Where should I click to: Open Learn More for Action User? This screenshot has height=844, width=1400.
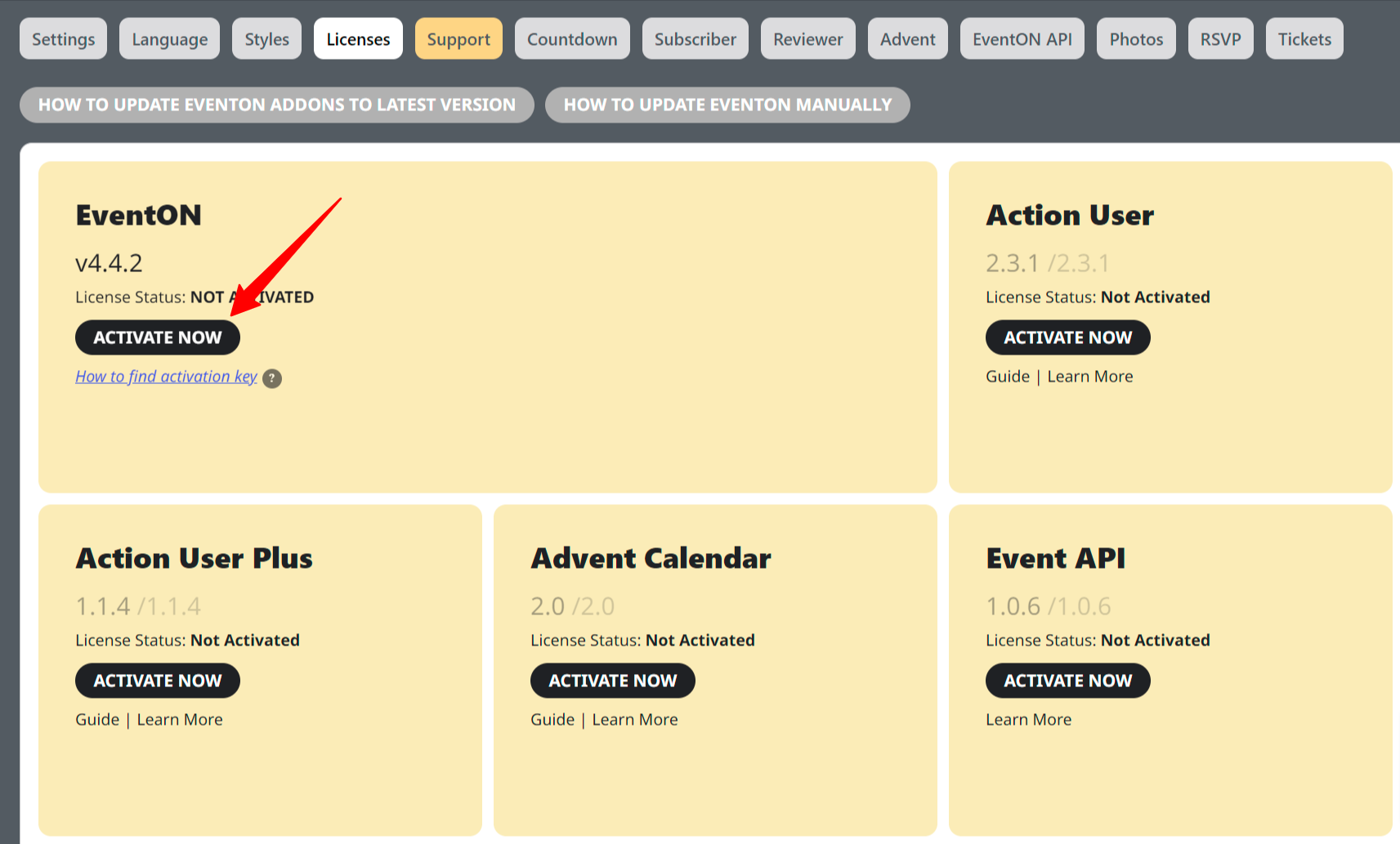click(1090, 377)
